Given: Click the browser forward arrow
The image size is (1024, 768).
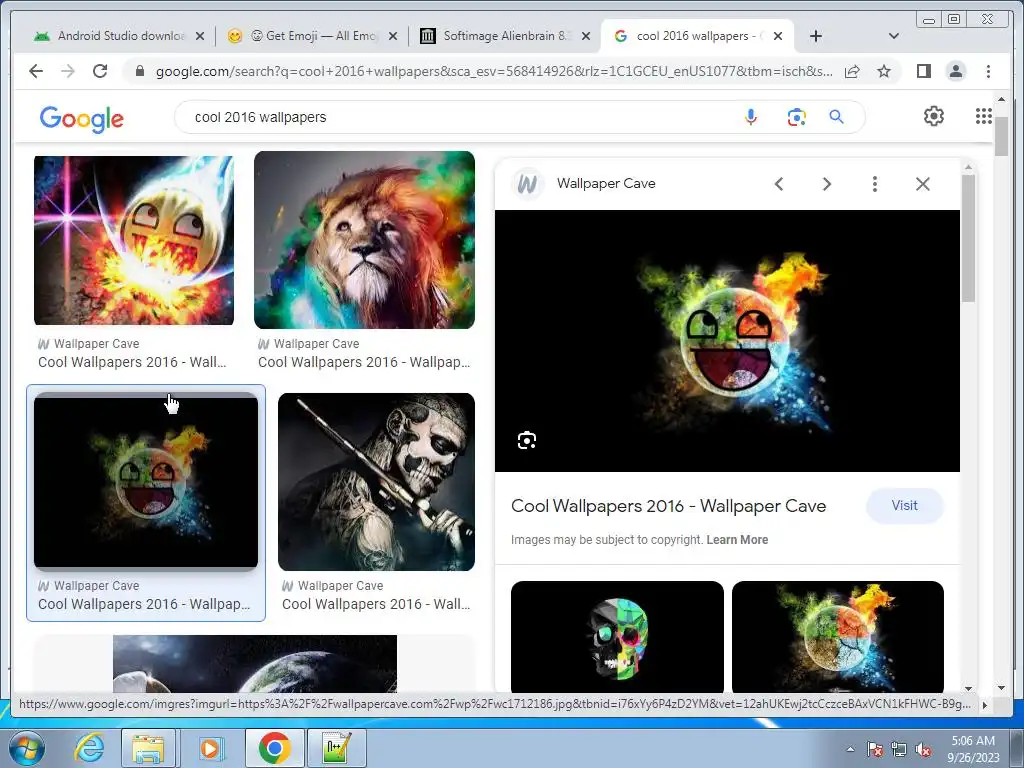Looking at the screenshot, I should click(68, 71).
